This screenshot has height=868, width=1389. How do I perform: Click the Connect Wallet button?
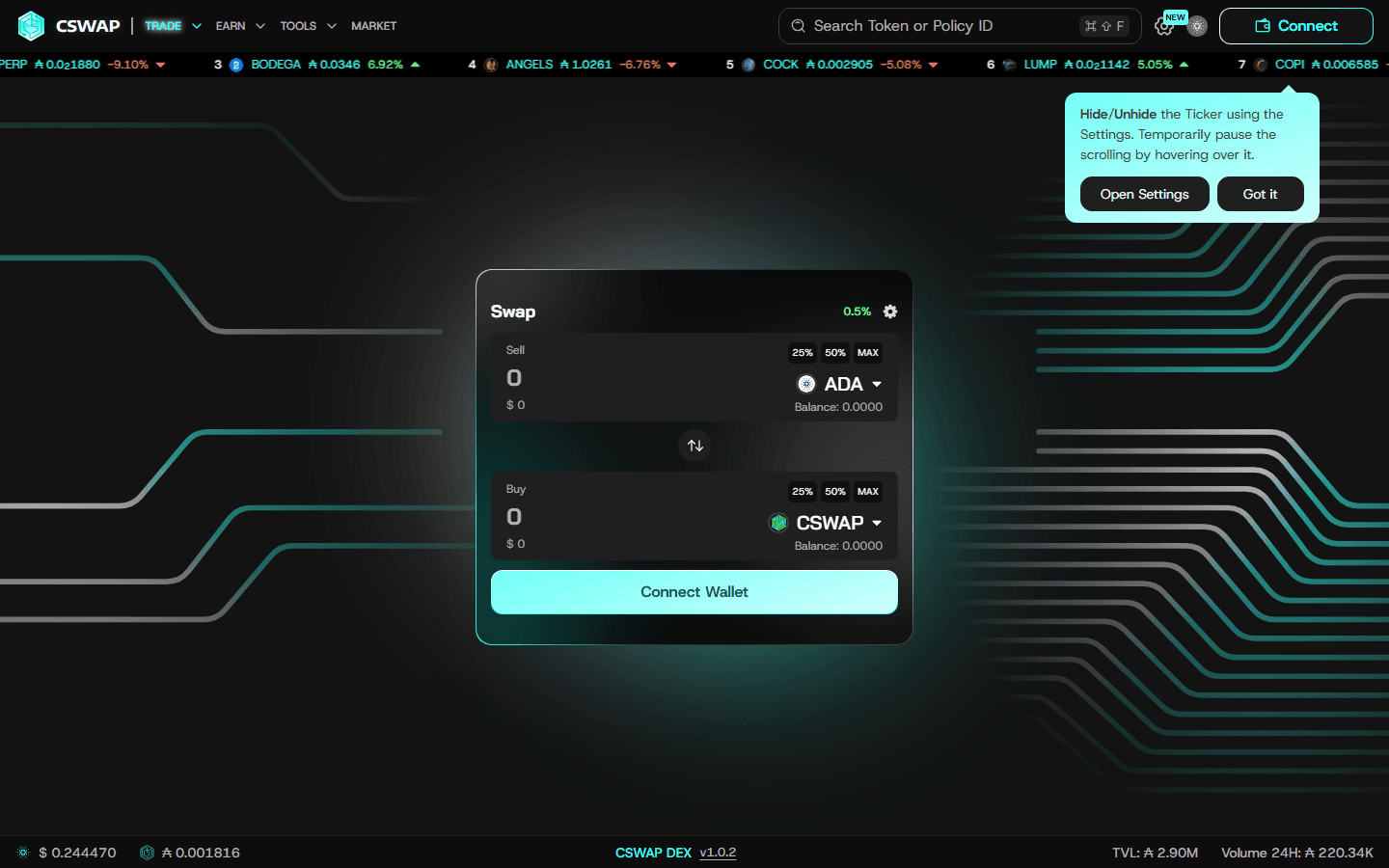[x=694, y=592]
